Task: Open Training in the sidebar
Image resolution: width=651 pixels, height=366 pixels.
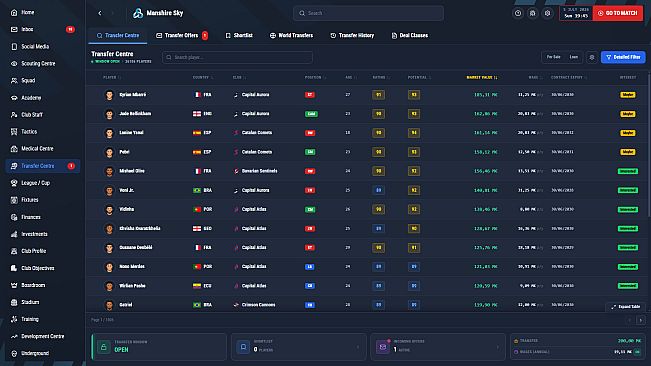Action: click(x=42, y=319)
